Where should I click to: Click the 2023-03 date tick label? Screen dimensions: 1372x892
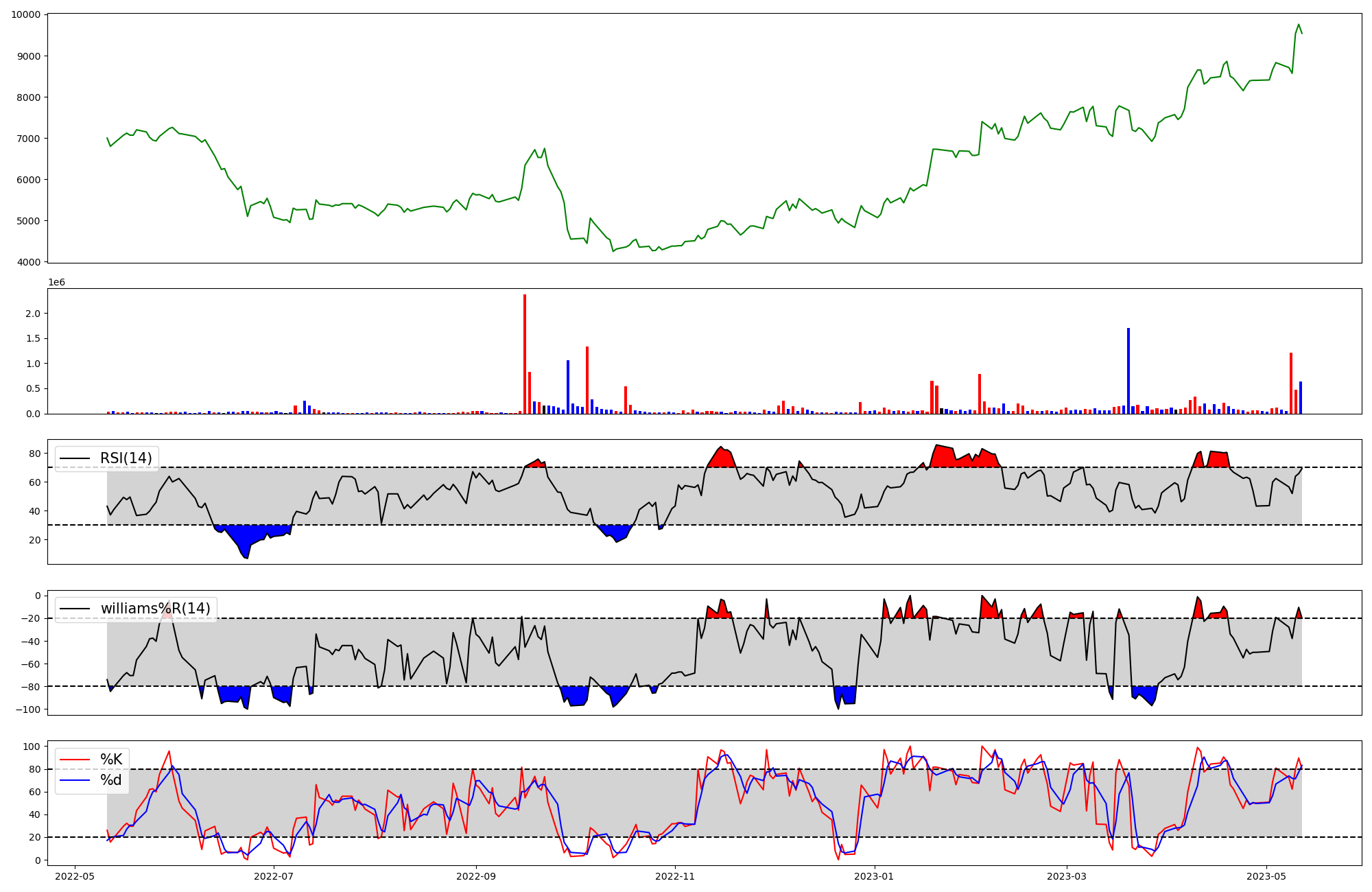click(x=1067, y=876)
